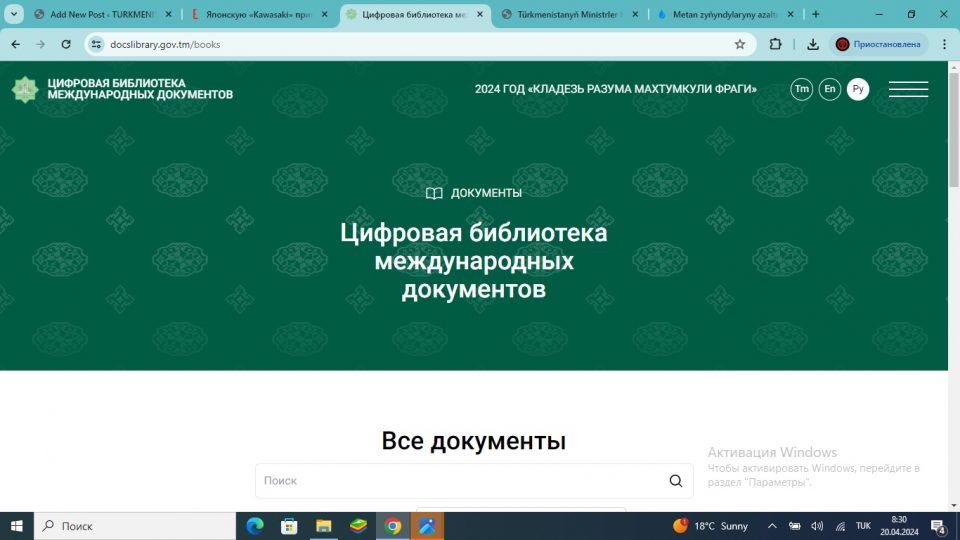Open the Chrome three-dot menu

coord(945,44)
